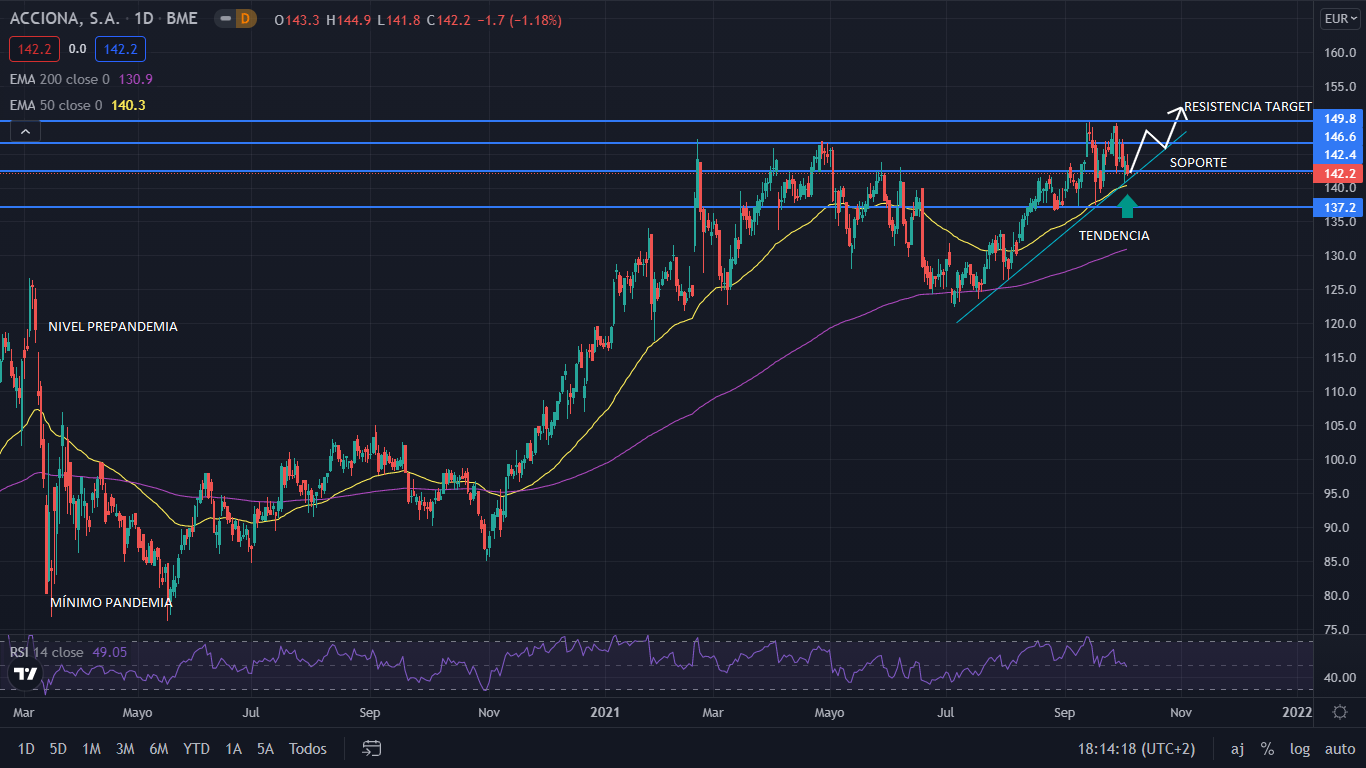Toggle percent scale mode
The image size is (1366, 768).
1267,748
